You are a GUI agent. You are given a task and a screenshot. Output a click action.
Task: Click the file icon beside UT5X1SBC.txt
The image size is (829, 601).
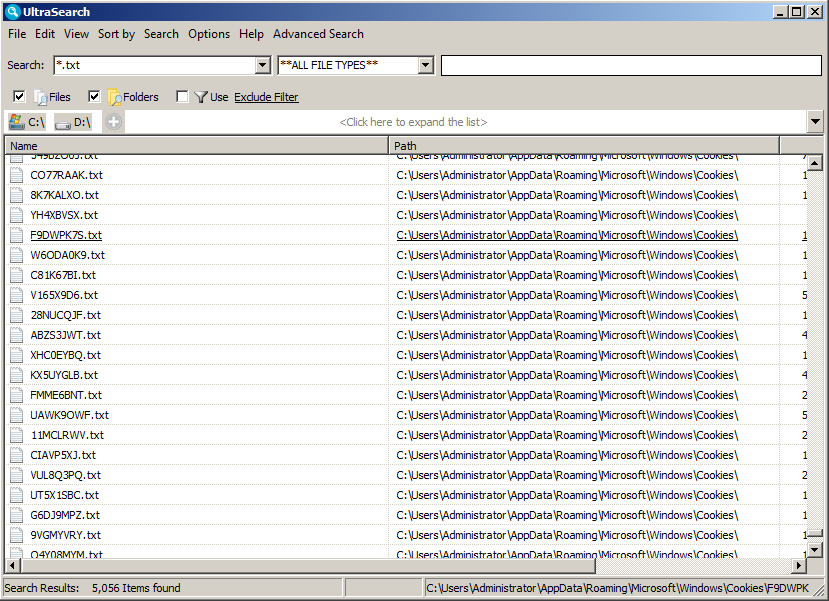17,495
